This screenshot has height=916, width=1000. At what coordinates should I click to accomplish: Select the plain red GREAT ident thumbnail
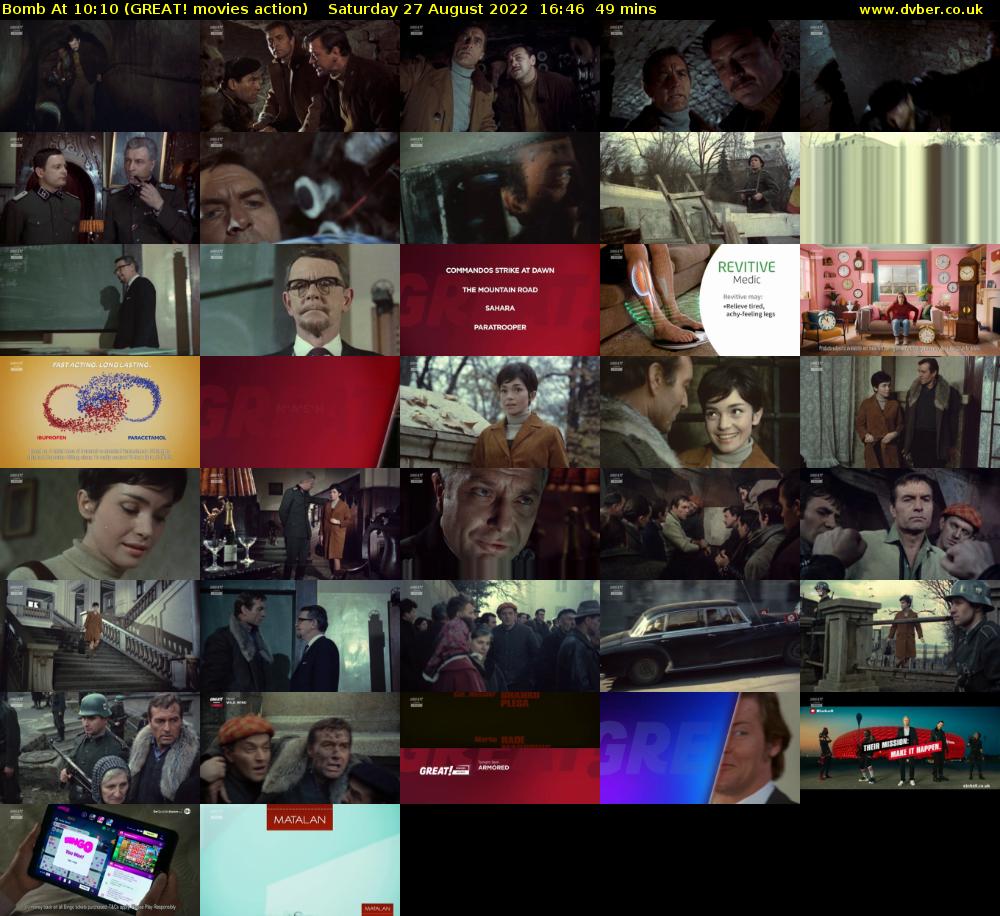300,412
